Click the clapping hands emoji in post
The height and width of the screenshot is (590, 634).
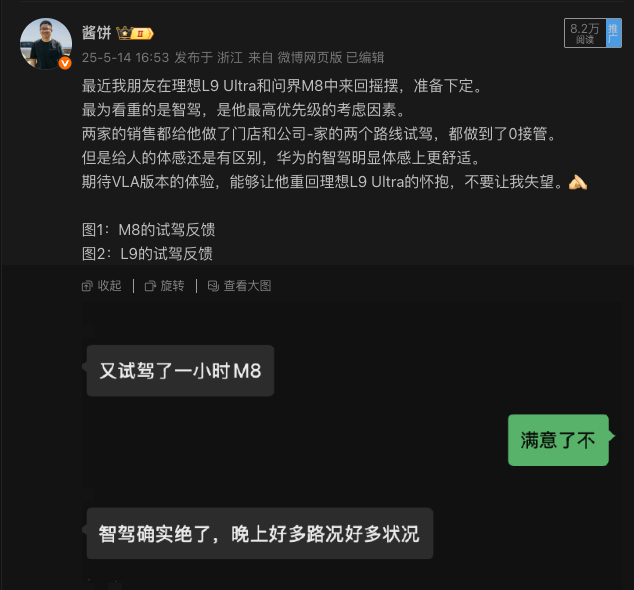pos(577,182)
